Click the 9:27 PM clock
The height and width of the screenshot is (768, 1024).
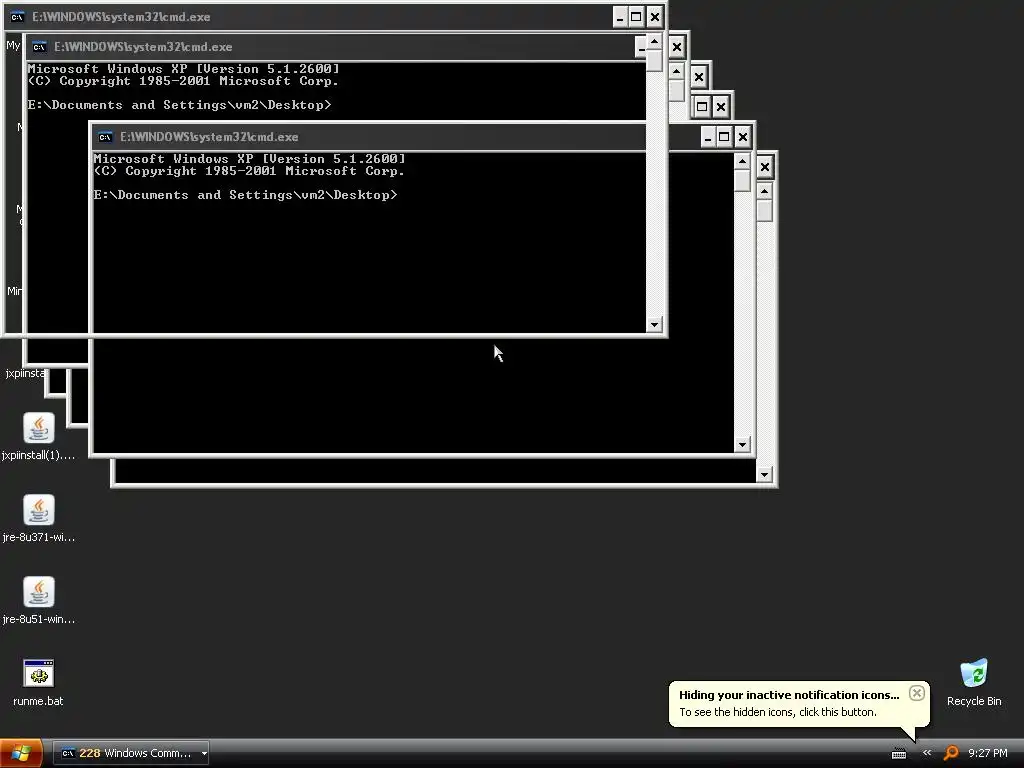[x=987, y=753]
